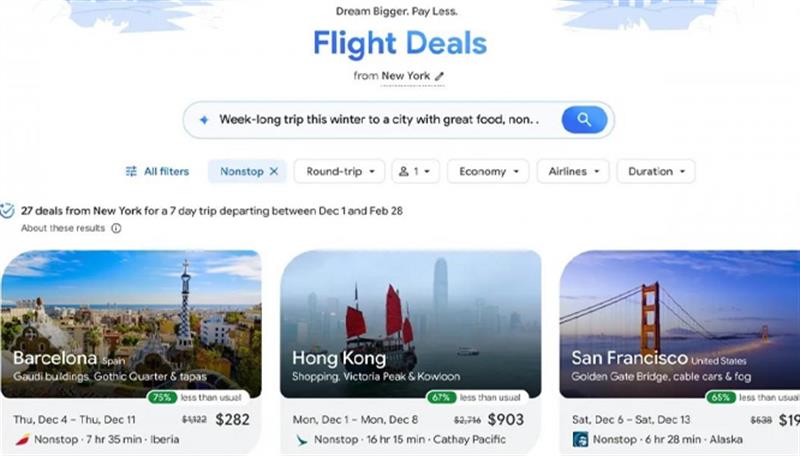This screenshot has height=456, width=800.
Task: Click the info icon beside About these results
Action: click(x=116, y=228)
